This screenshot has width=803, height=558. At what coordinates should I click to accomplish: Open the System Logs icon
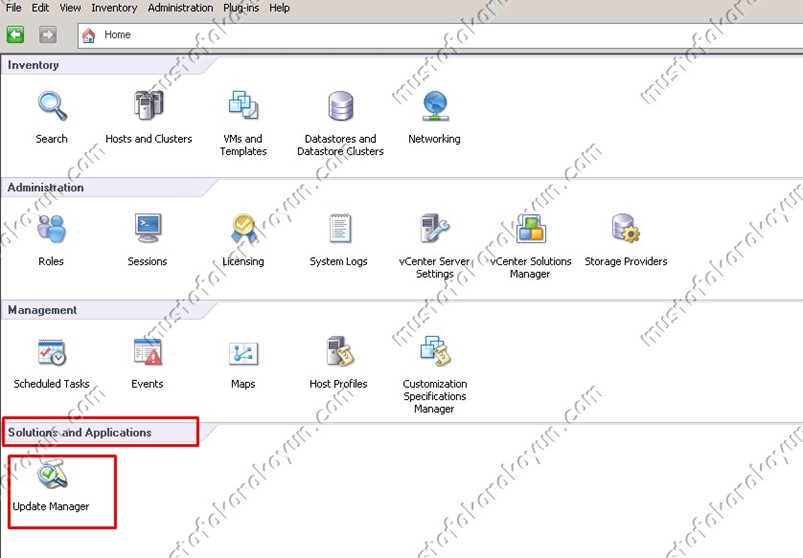coord(340,228)
